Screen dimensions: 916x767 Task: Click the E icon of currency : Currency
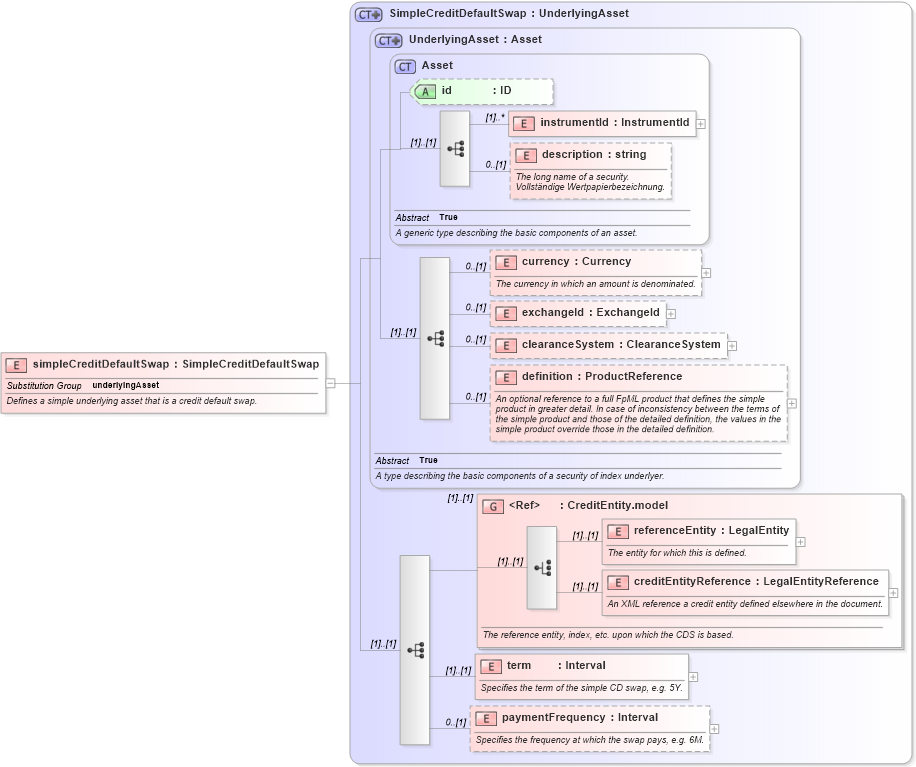tap(506, 261)
